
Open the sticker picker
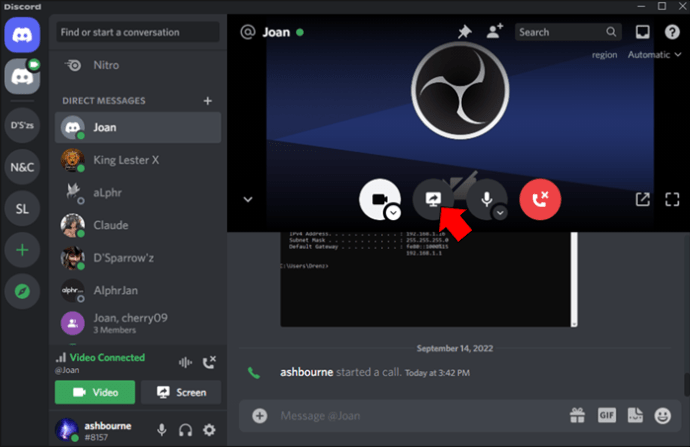(635, 415)
